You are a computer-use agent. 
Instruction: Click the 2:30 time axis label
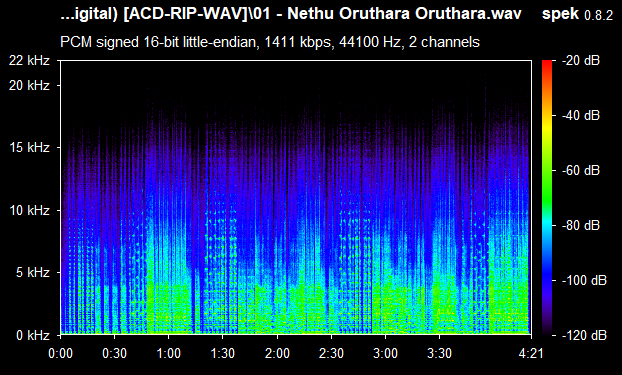(331, 353)
